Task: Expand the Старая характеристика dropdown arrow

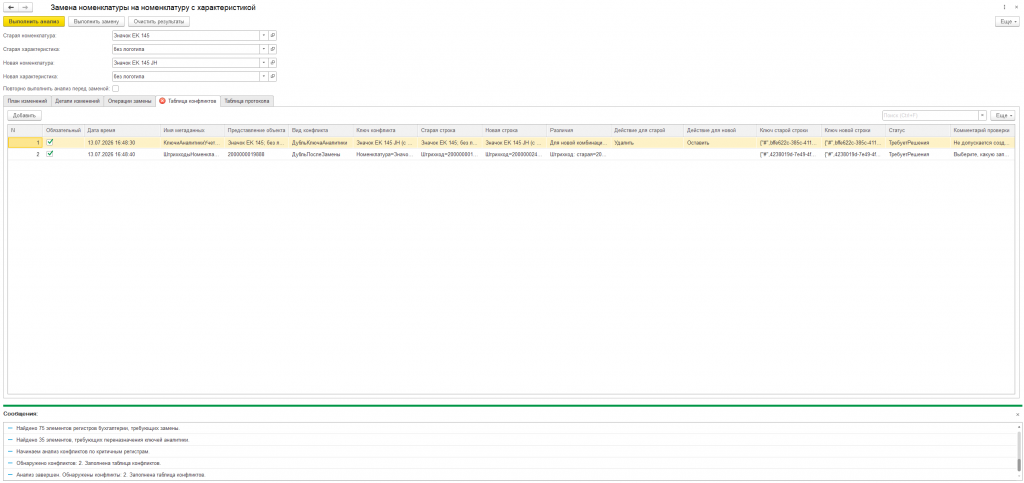Action: [x=264, y=49]
